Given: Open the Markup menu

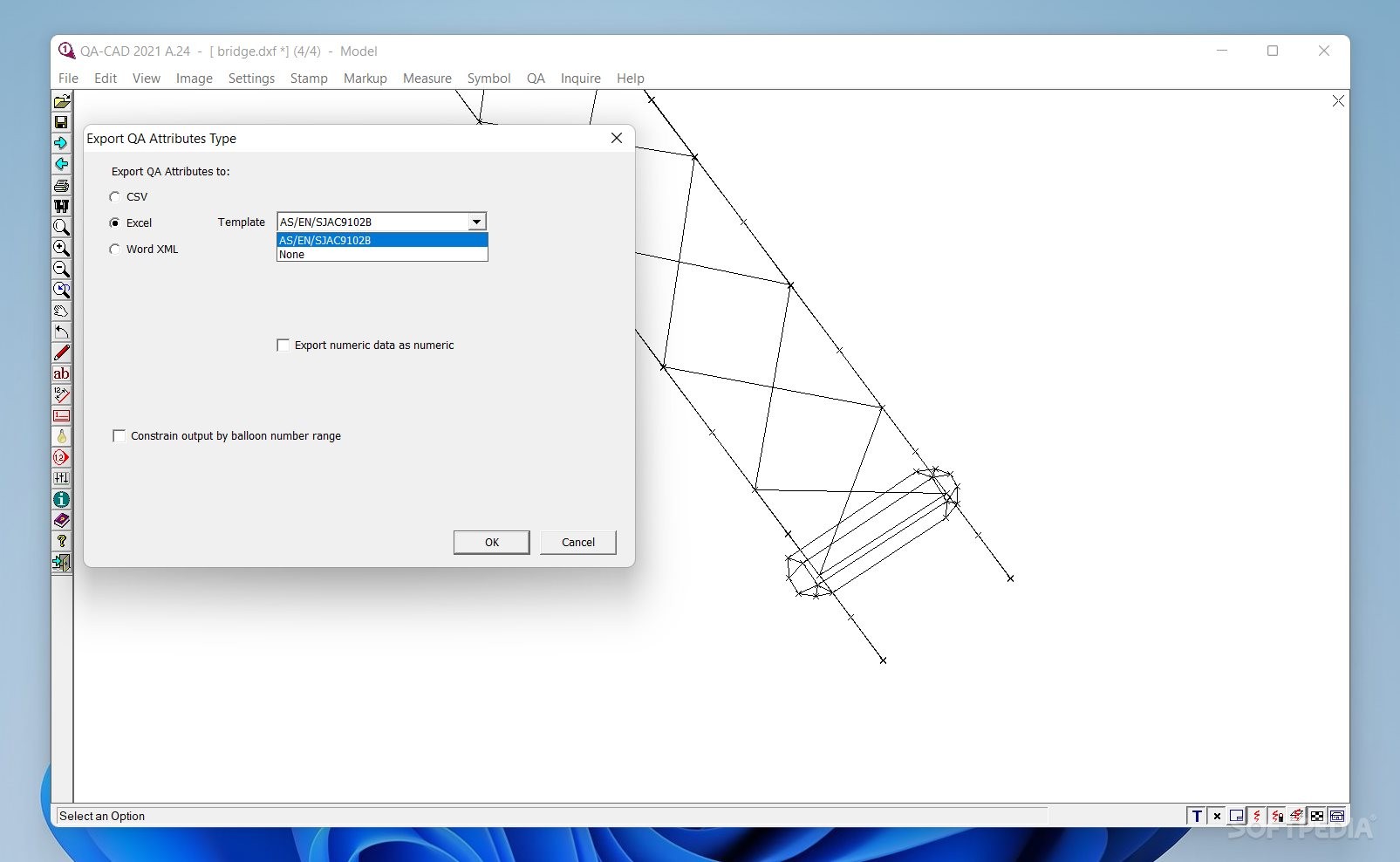Looking at the screenshot, I should [x=365, y=79].
